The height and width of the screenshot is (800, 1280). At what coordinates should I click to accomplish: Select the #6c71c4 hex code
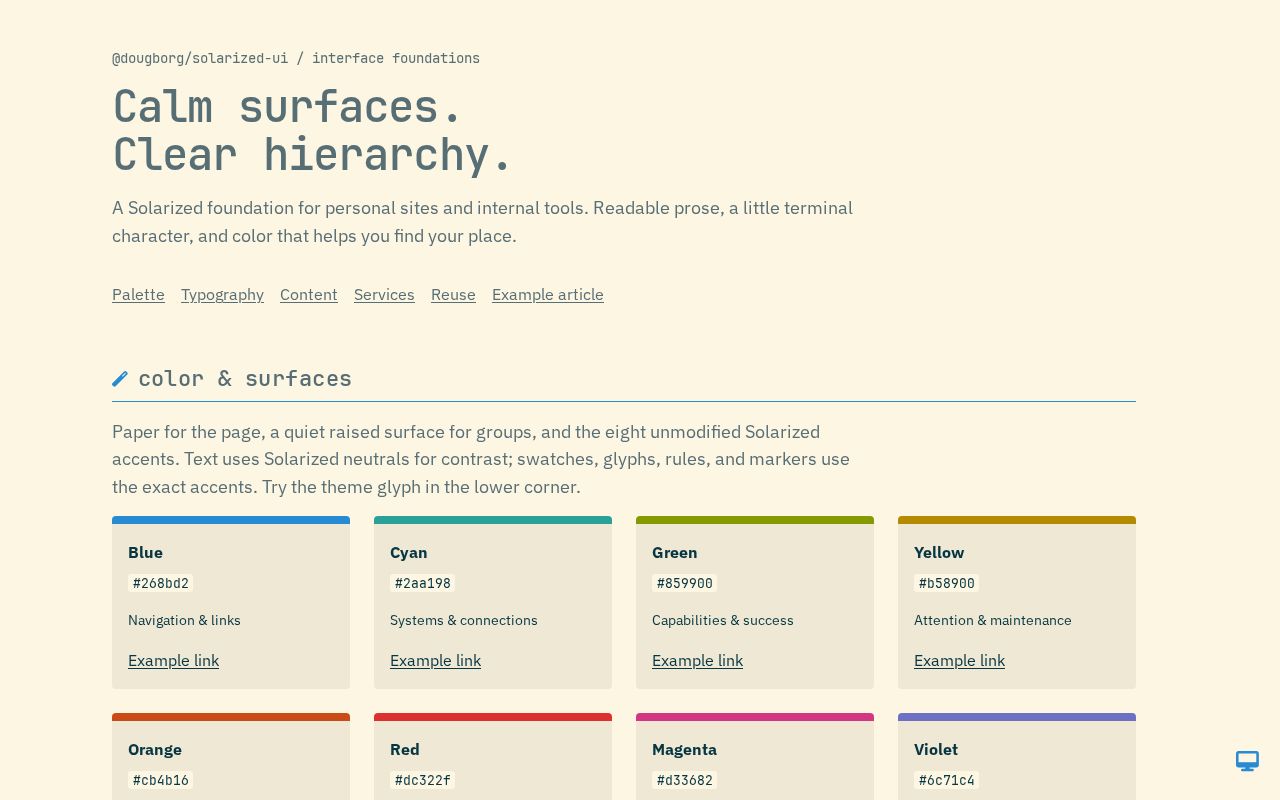[x=946, y=780]
